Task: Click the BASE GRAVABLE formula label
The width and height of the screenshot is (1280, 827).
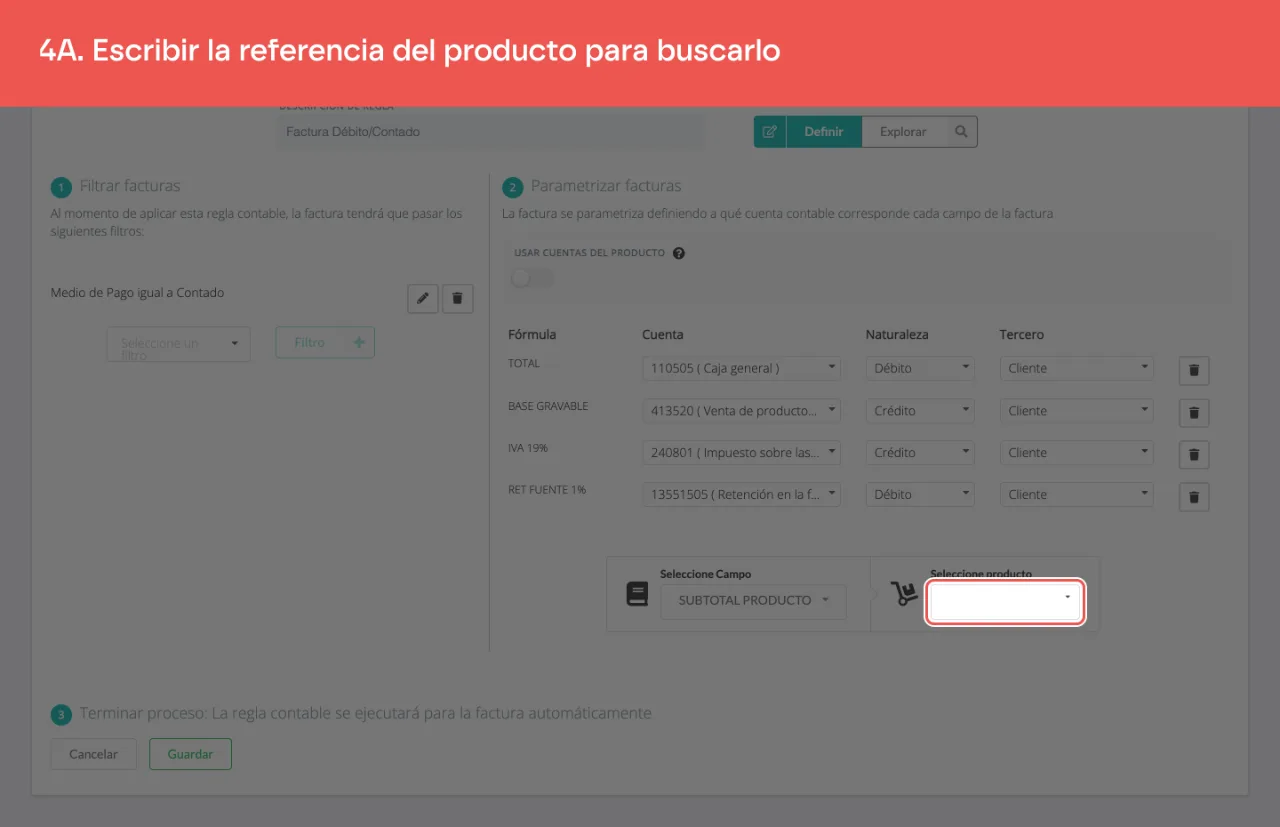Action: [x=548, y=406]
